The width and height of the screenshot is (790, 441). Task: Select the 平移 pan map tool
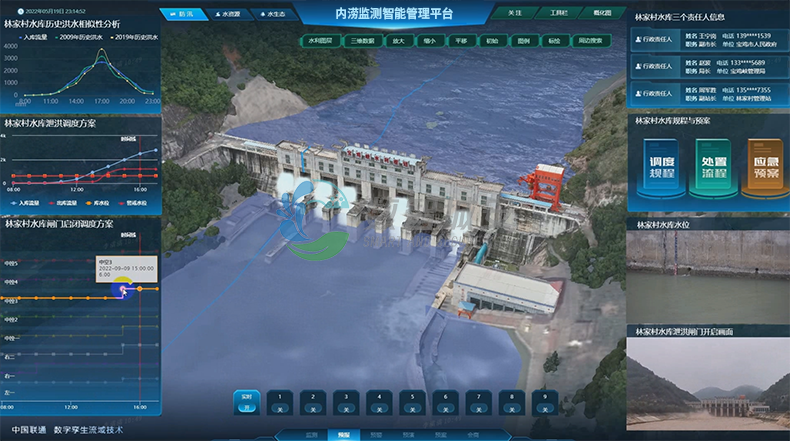460,42
